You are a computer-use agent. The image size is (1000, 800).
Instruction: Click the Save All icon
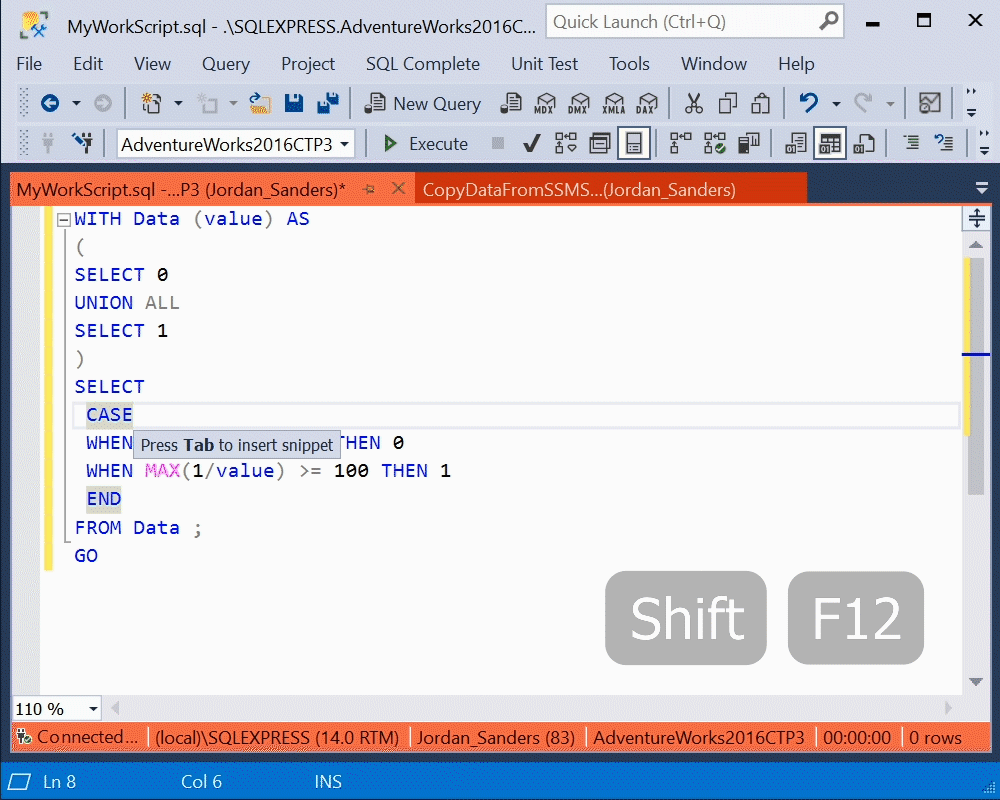[328, 103]
